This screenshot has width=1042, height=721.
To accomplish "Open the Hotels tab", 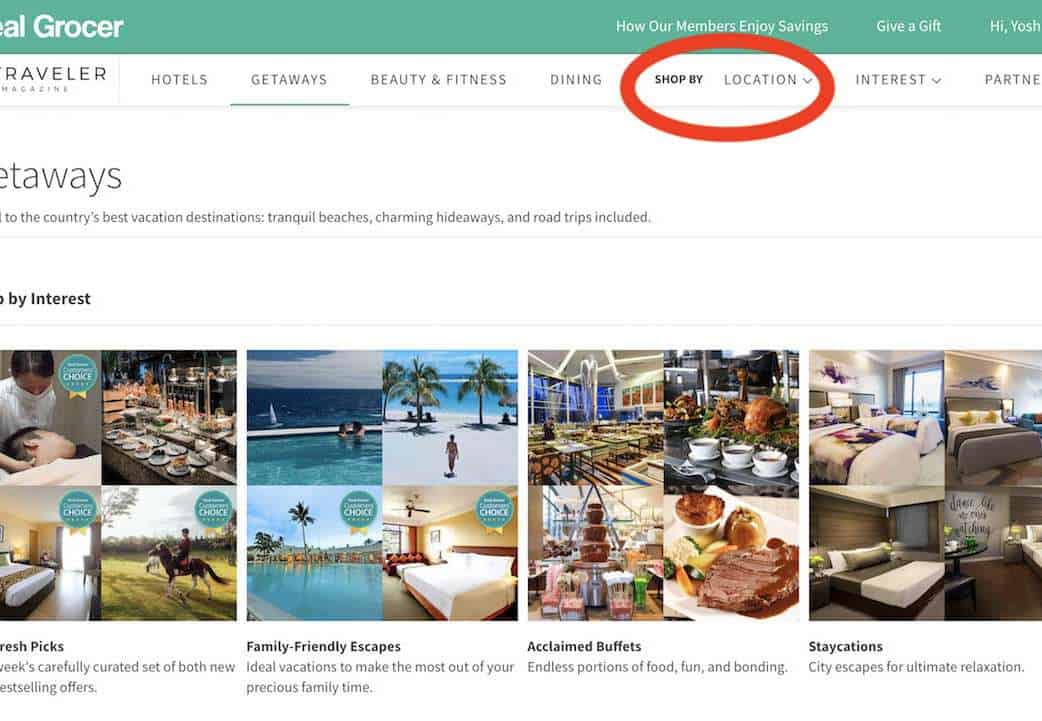I will [x=179, y=80].
